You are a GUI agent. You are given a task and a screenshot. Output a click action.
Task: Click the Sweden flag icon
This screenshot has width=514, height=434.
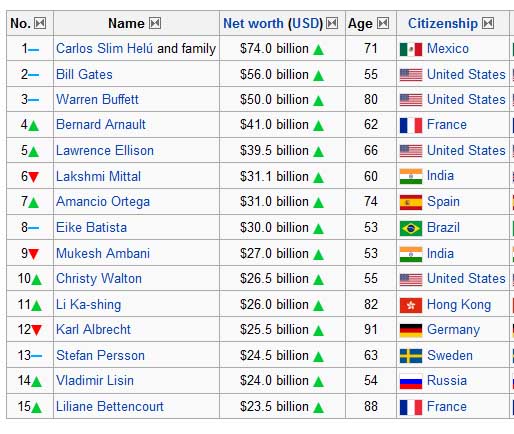pyautogui.click(x=411, y=356)
